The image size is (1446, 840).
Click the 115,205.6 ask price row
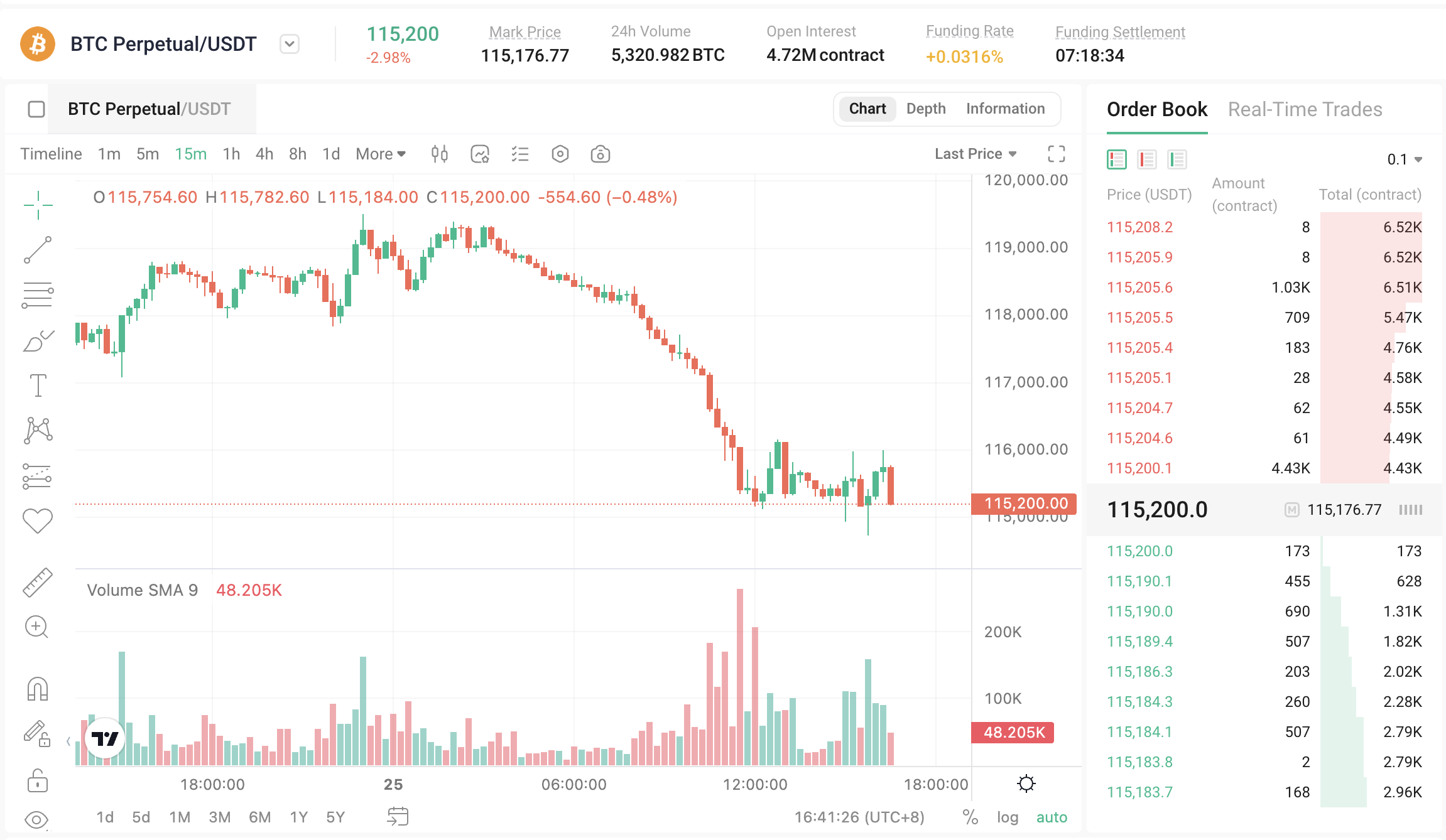click(1139, 288)
